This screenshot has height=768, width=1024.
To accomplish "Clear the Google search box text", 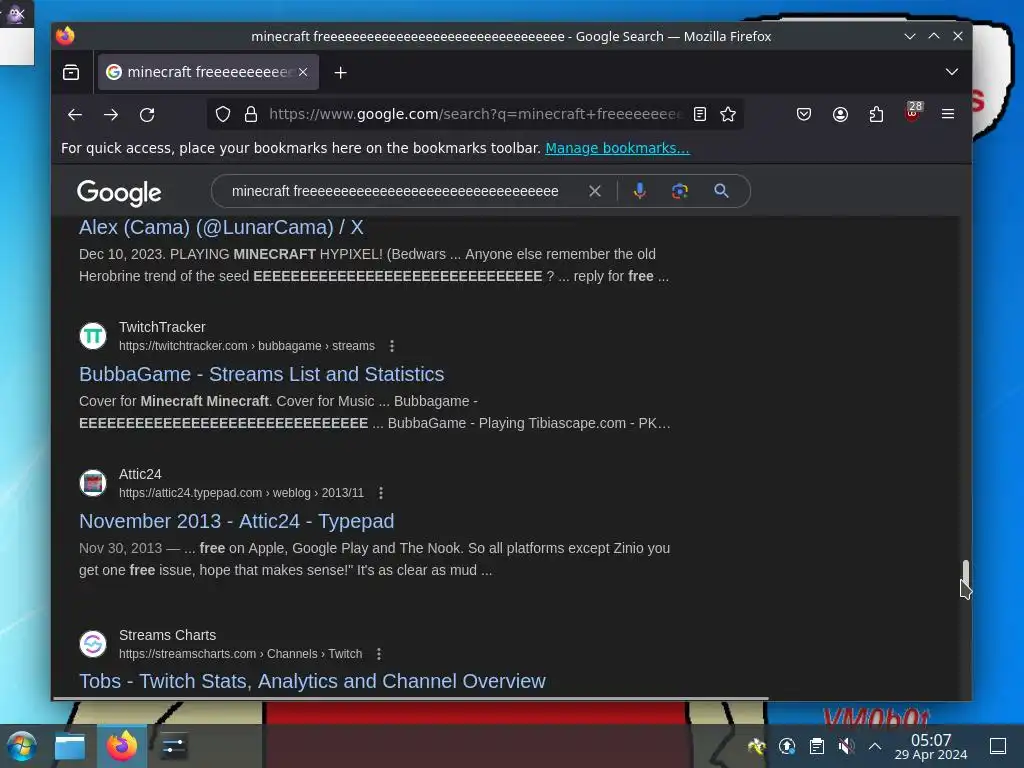I will 594,191.
